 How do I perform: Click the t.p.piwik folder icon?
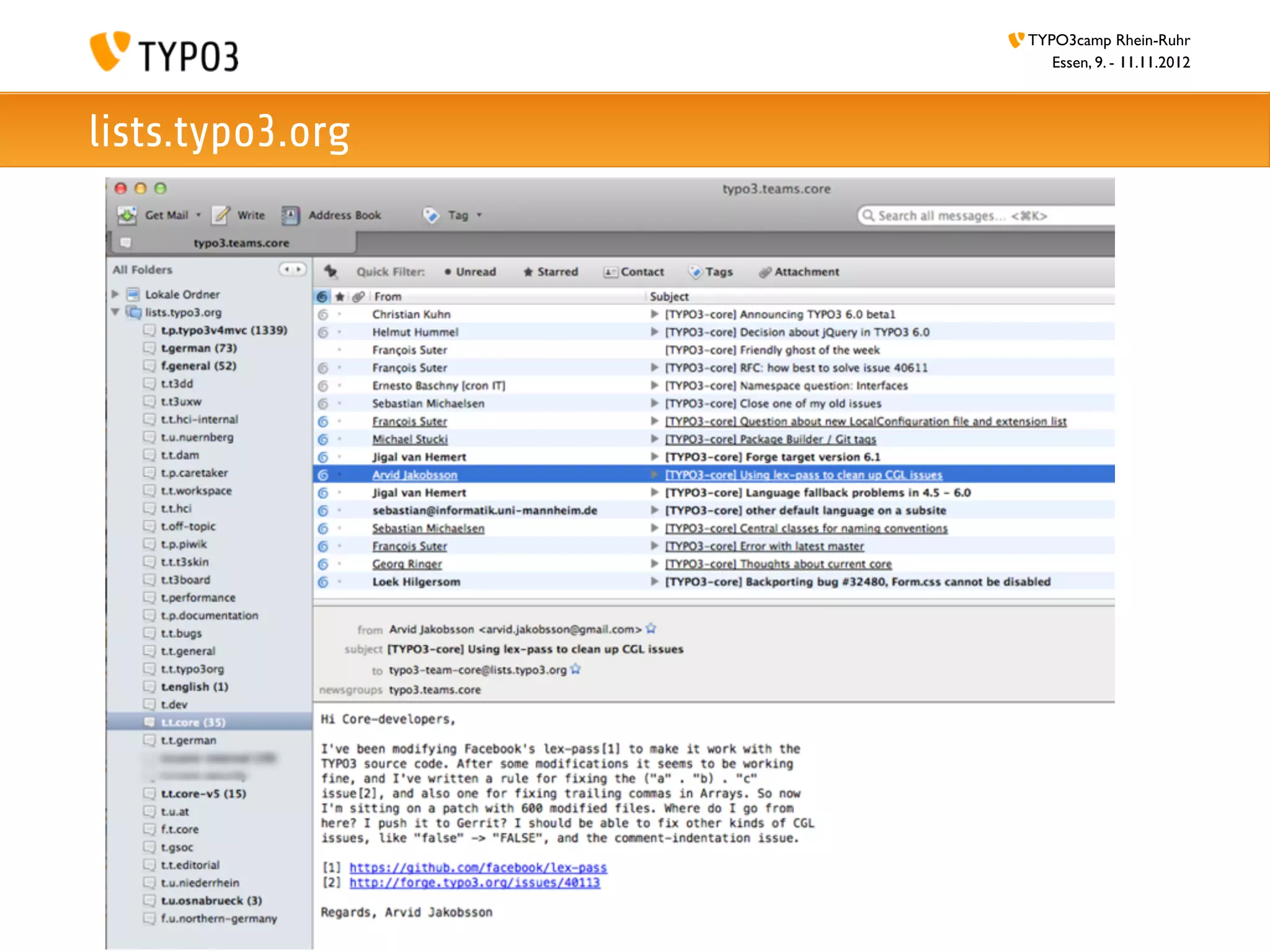(149, 544)
